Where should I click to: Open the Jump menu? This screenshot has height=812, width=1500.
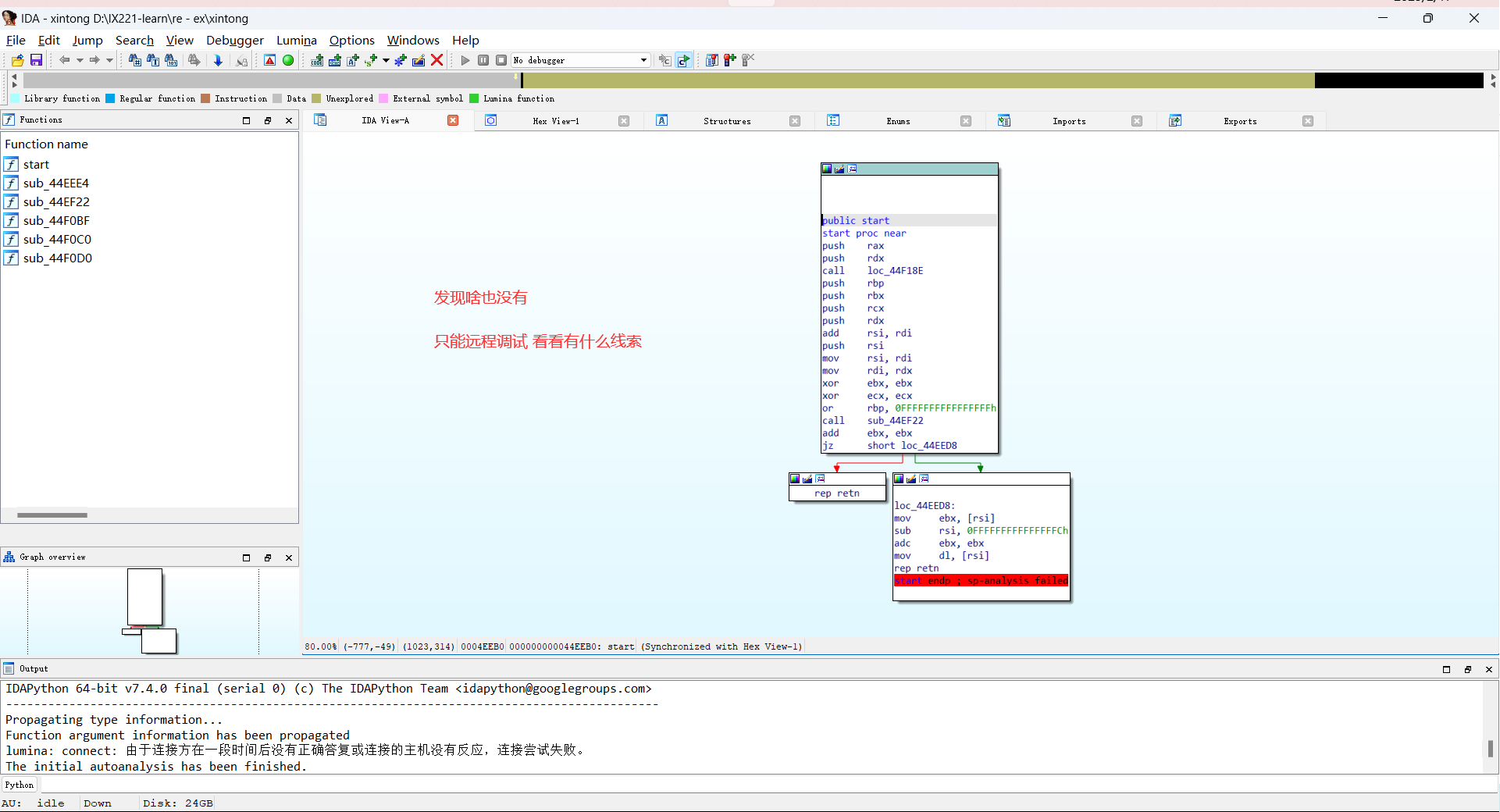[87, 41]
